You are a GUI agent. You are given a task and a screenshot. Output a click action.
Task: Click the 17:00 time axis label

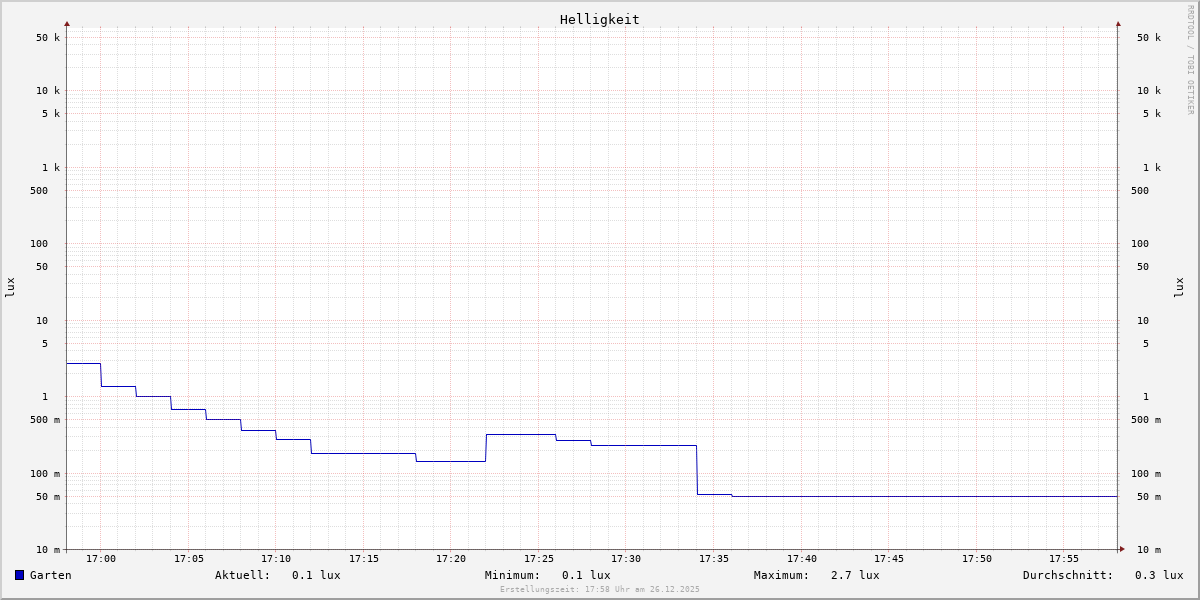click(101, 559)
